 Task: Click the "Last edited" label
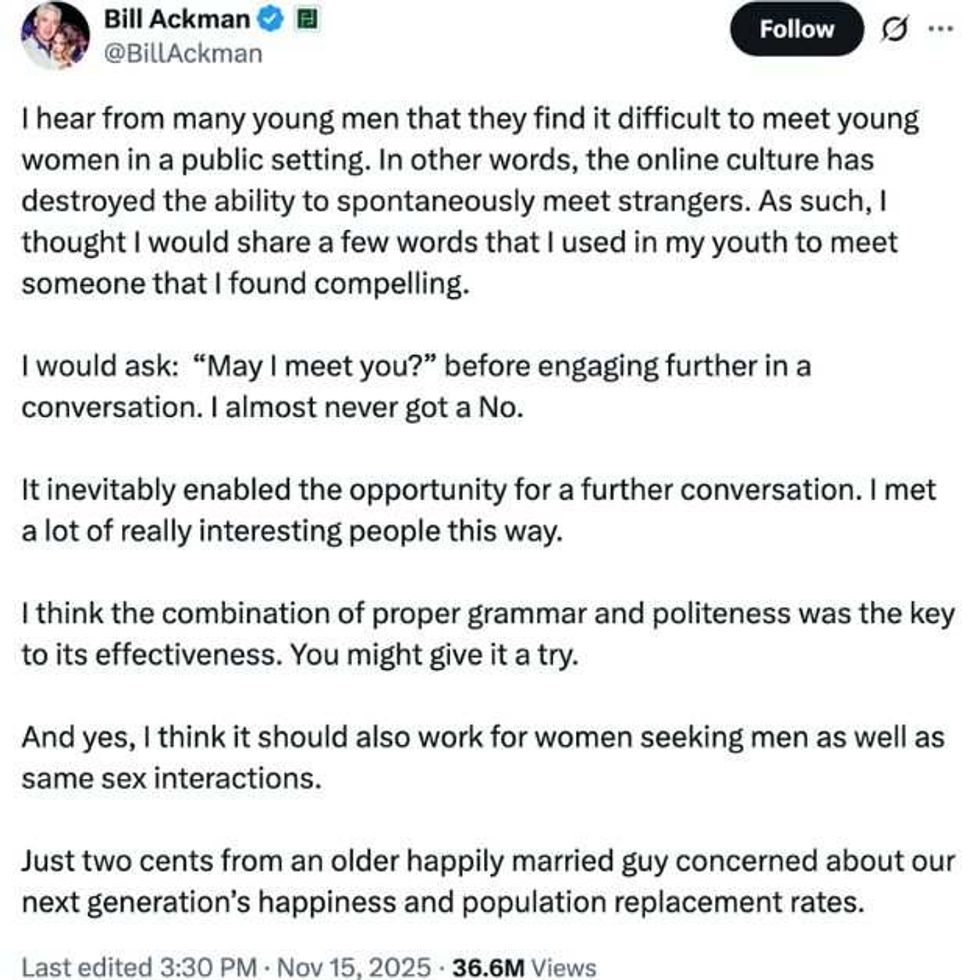(84, 967)
